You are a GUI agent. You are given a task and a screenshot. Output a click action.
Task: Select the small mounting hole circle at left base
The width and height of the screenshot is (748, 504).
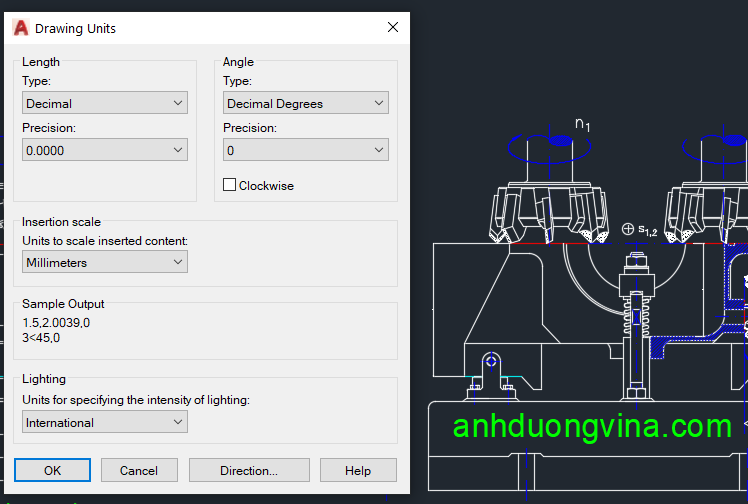pyautogui.click(x=490, y=361)
